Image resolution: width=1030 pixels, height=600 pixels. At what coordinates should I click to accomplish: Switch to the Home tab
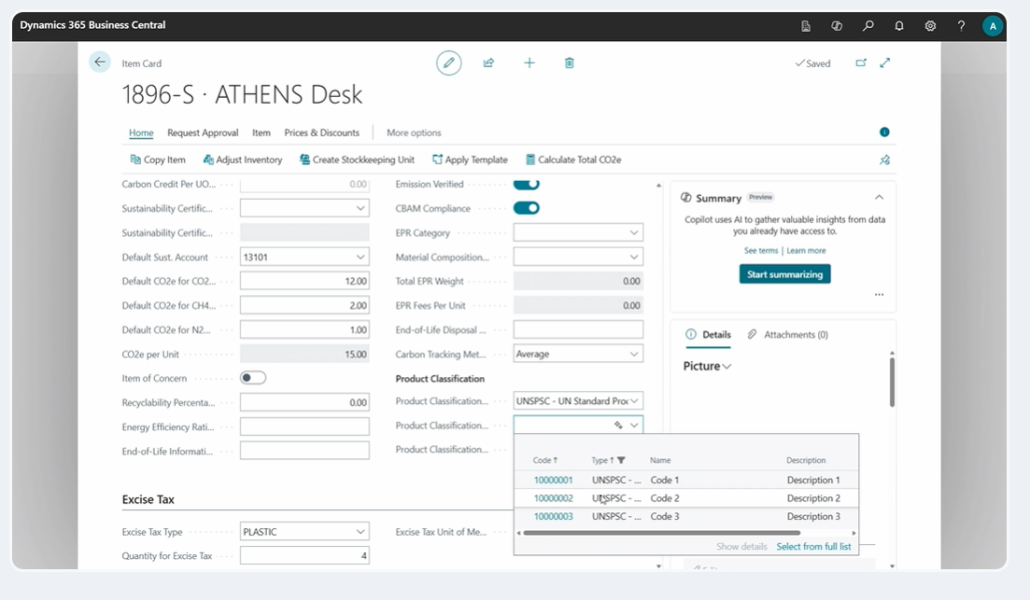click(141, 133)
